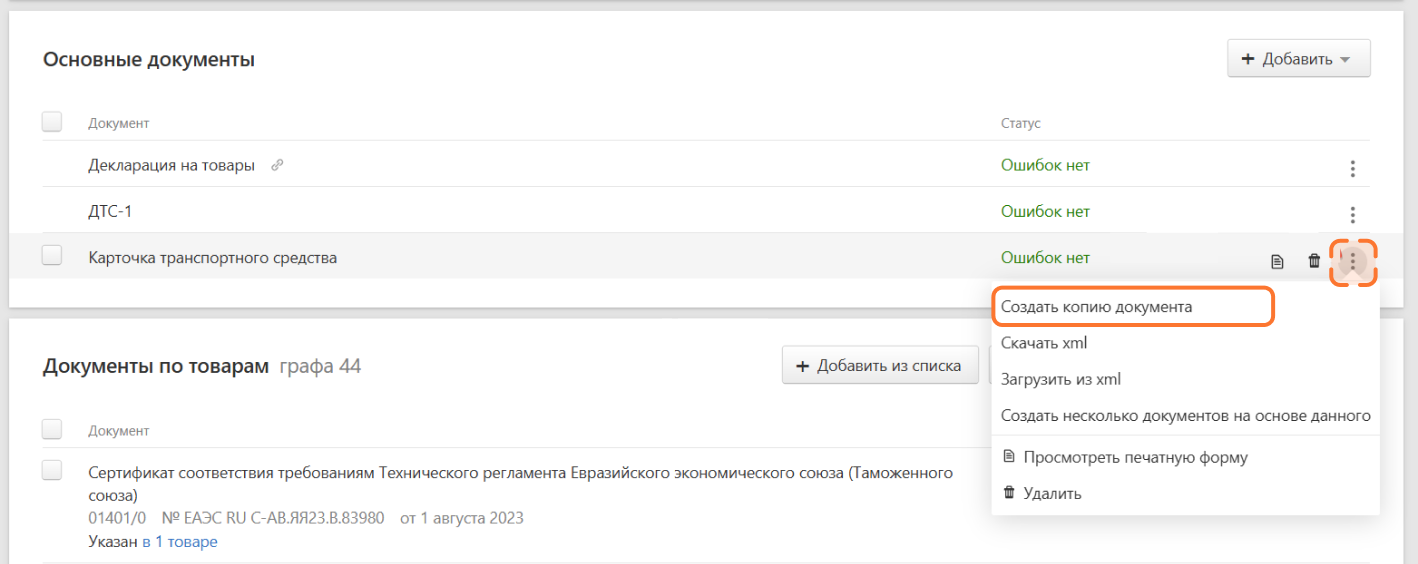Choose Создать несколько документов на основе данного

1186,415
